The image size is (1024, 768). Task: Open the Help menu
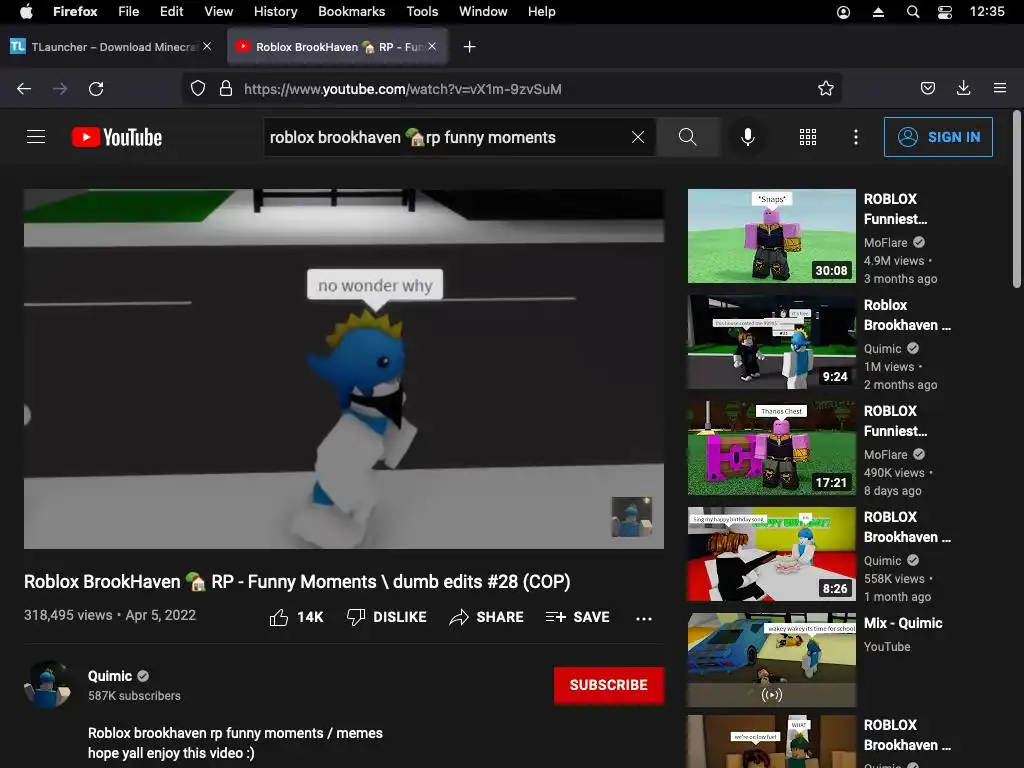[542, 12]
